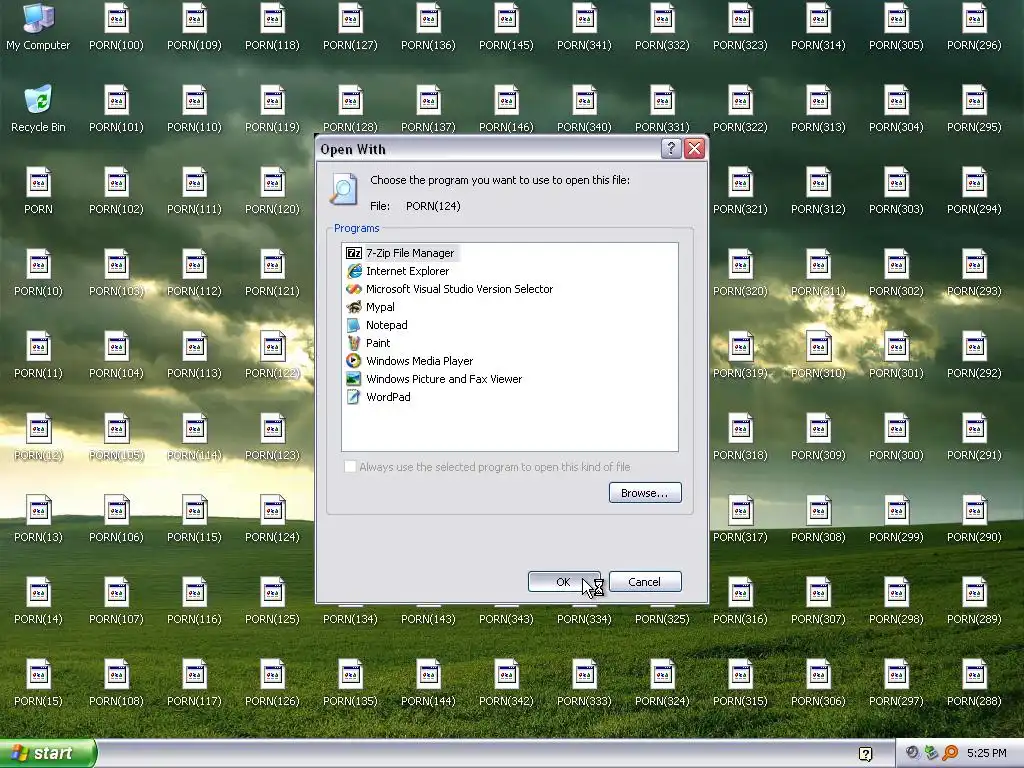Viewport: 1024px width, 768px height.
Task: Select desktop file PORN(10)
Action: point(38,273)
